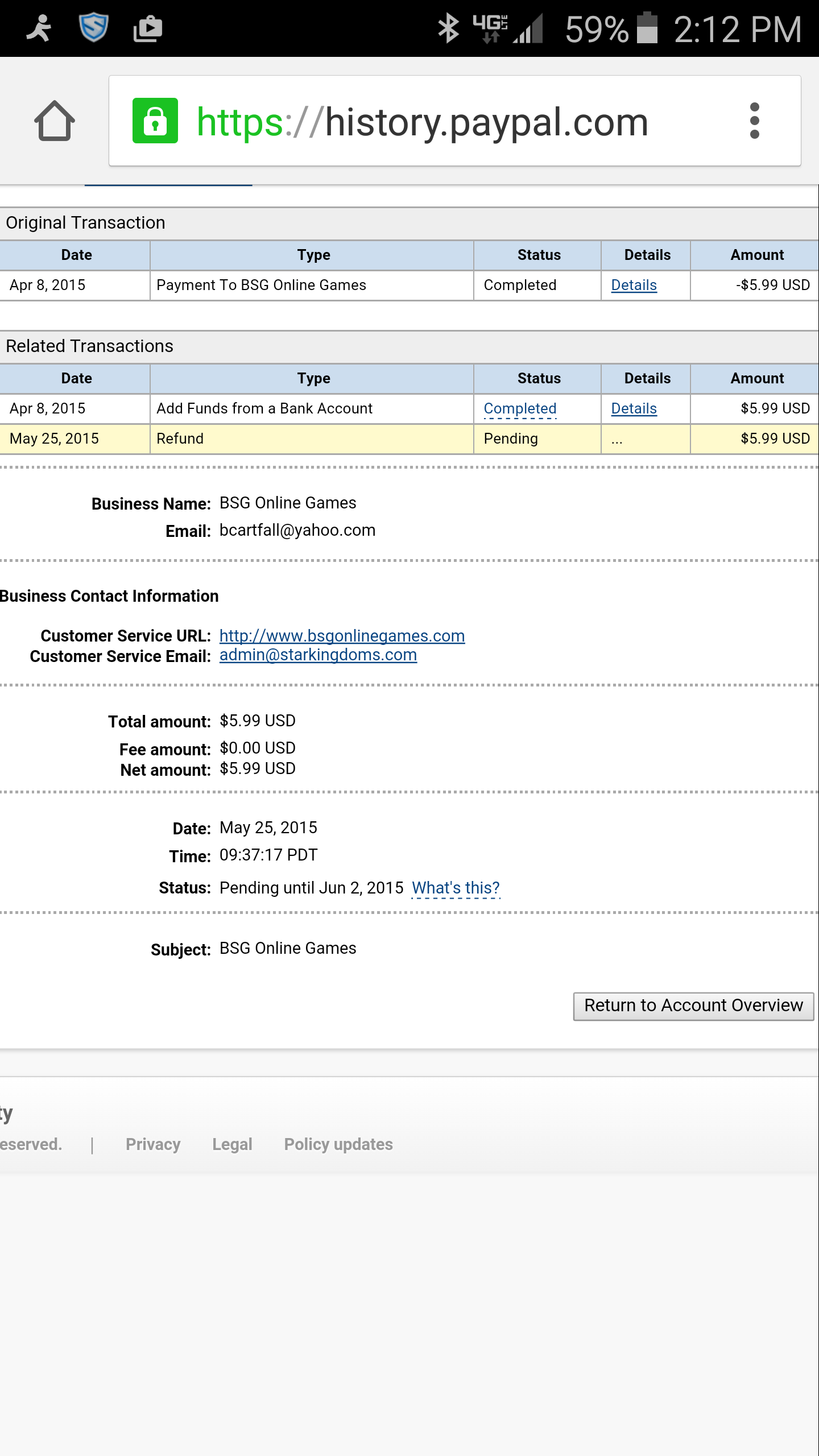Select the Pending until Jun 2, 2015 text
The image size is (819, 1456).
311,888
